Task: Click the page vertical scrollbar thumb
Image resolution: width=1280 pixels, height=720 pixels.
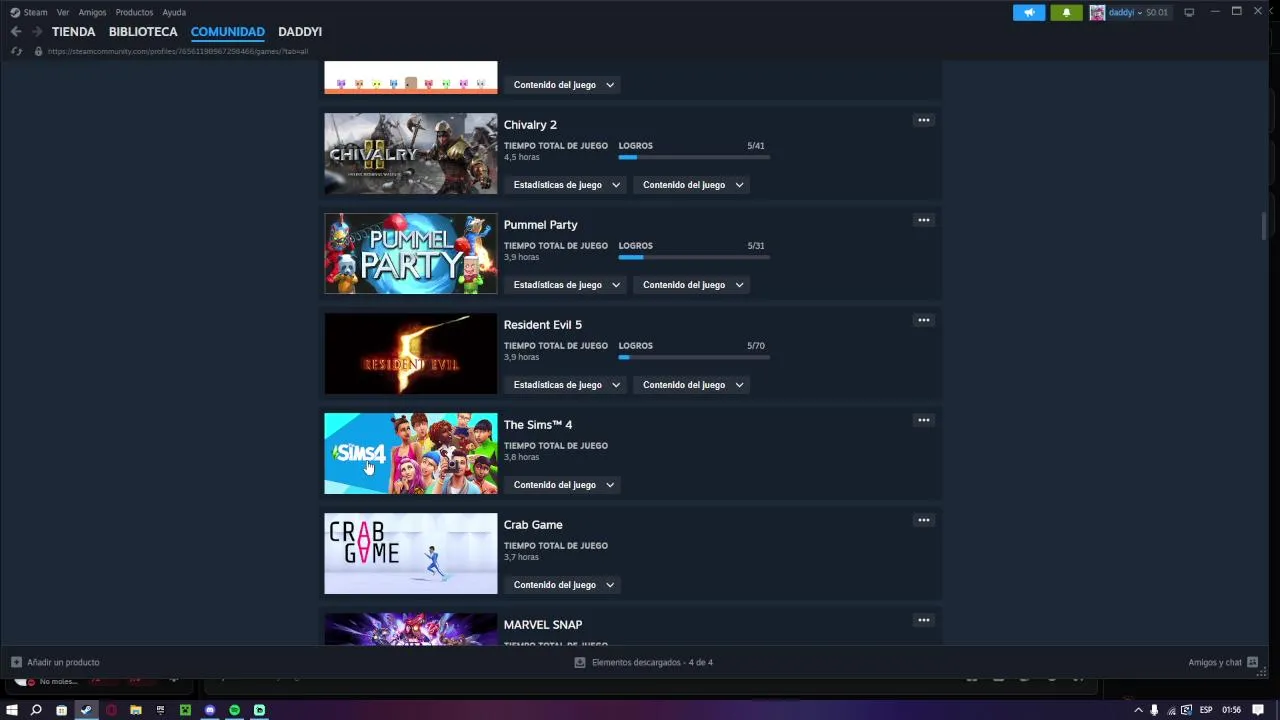Action: tap(1264, 226)
